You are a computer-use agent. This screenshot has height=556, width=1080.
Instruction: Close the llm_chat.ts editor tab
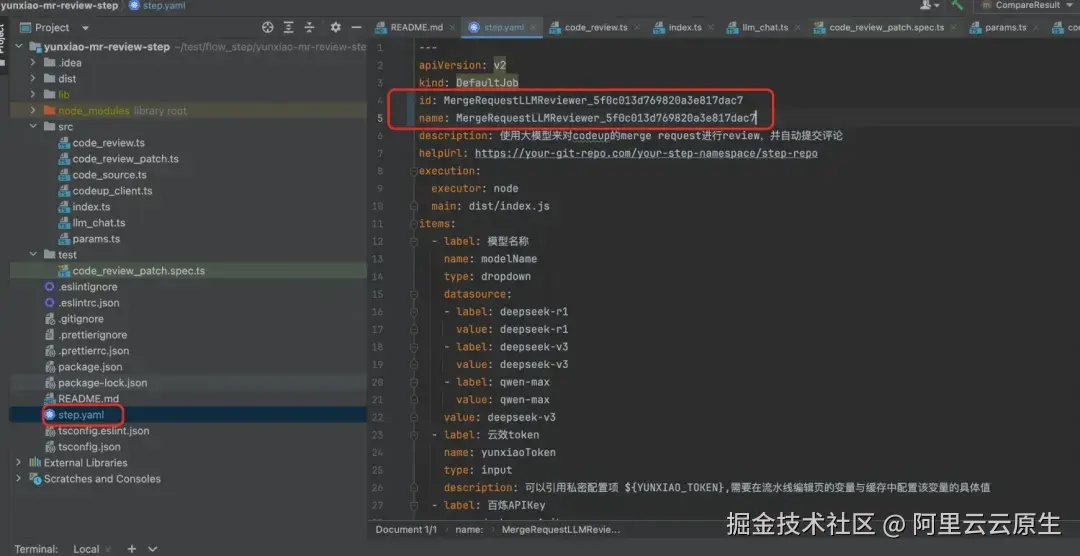pos(798,28)
